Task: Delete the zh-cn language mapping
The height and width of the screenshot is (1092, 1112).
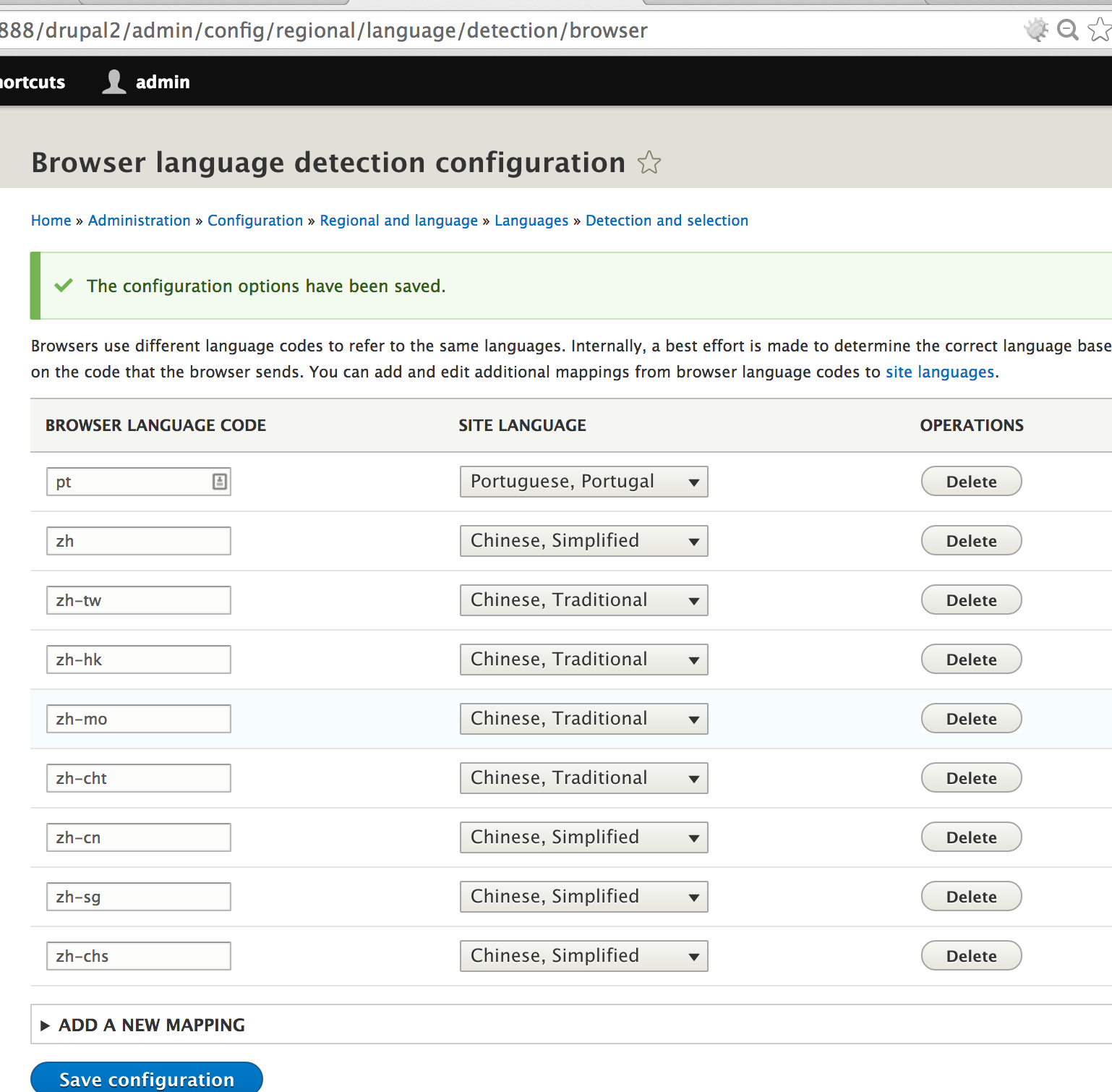Action: [x=972, y=837]
